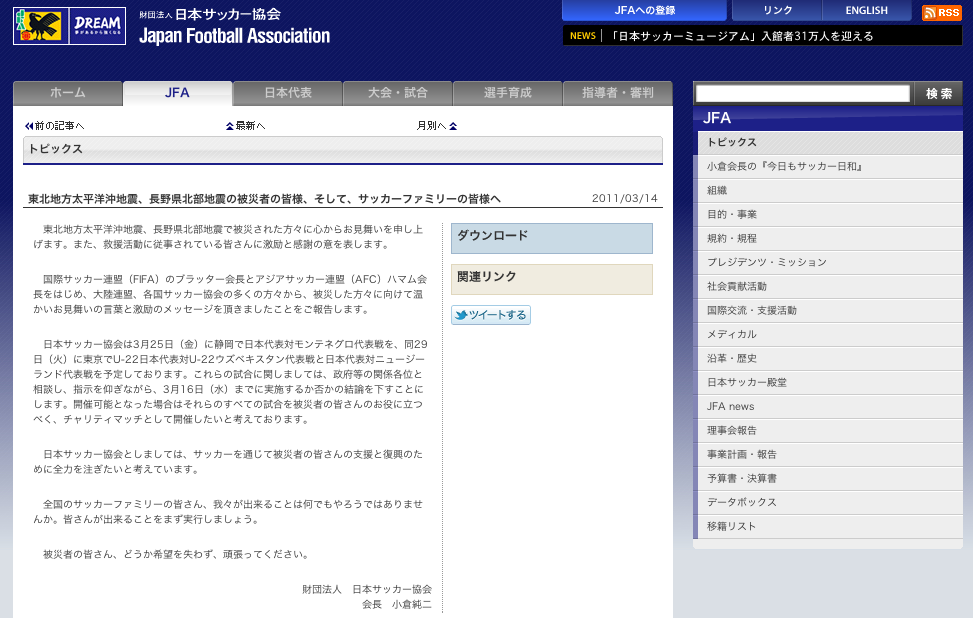
Task: Click in the search text field
Action: point(802,93)
